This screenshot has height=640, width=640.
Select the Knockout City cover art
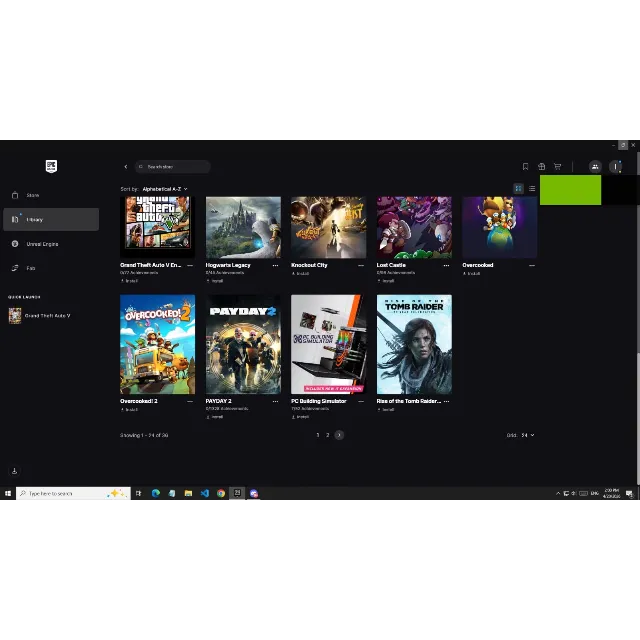(329, 227)
